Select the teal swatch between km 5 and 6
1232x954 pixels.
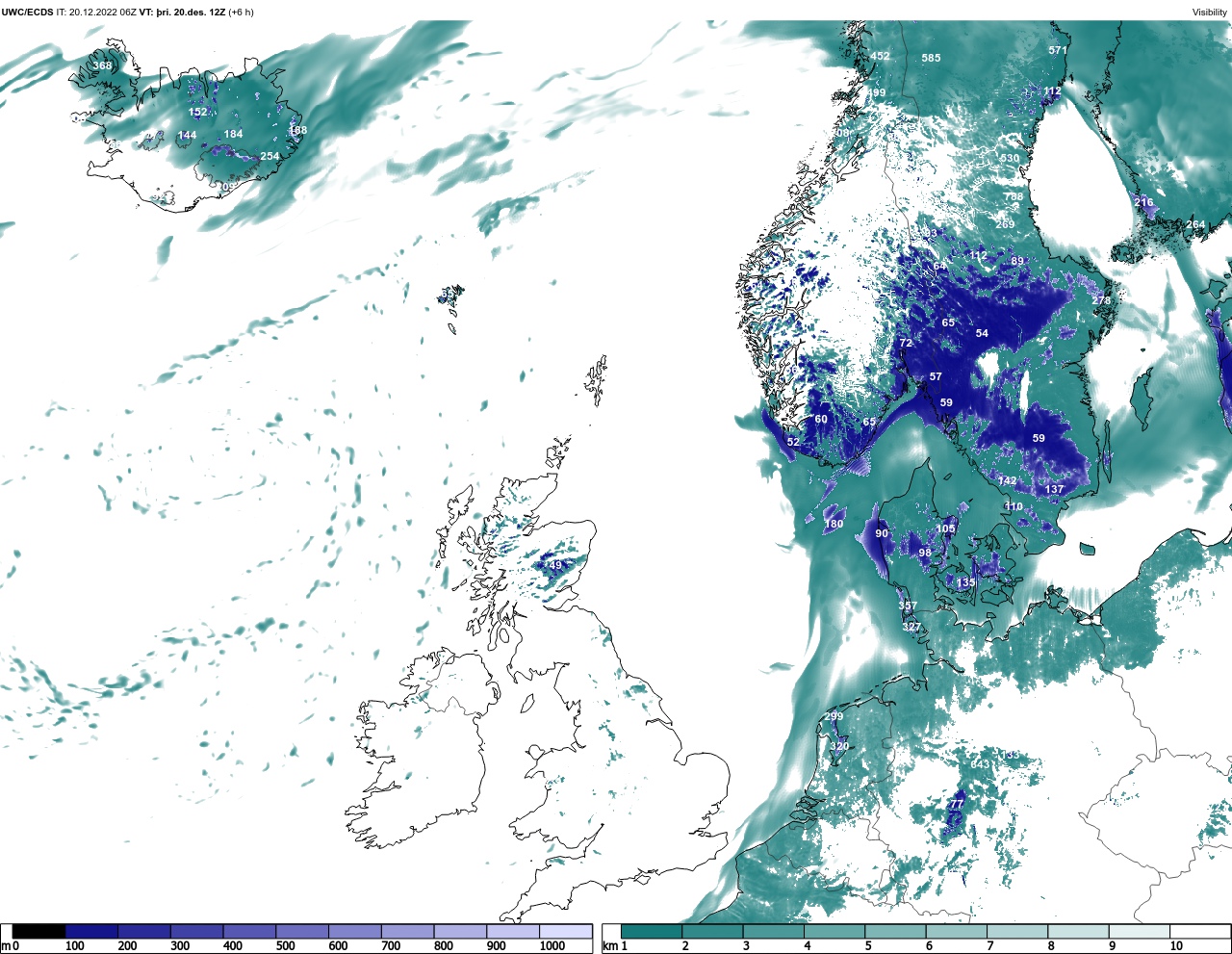click(895, 931)
